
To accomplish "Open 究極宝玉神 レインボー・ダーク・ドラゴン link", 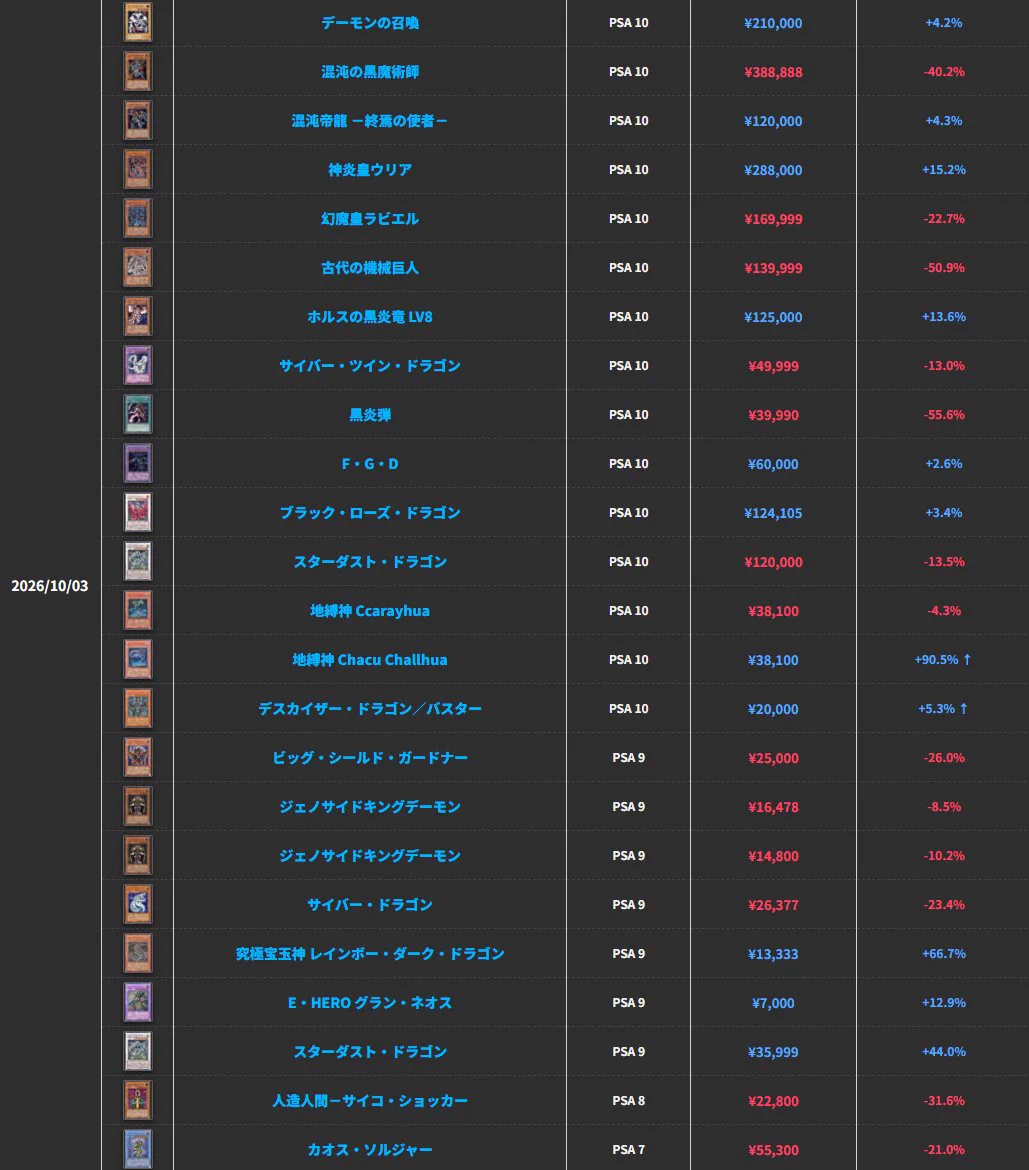I will click(x=369, y=954).
